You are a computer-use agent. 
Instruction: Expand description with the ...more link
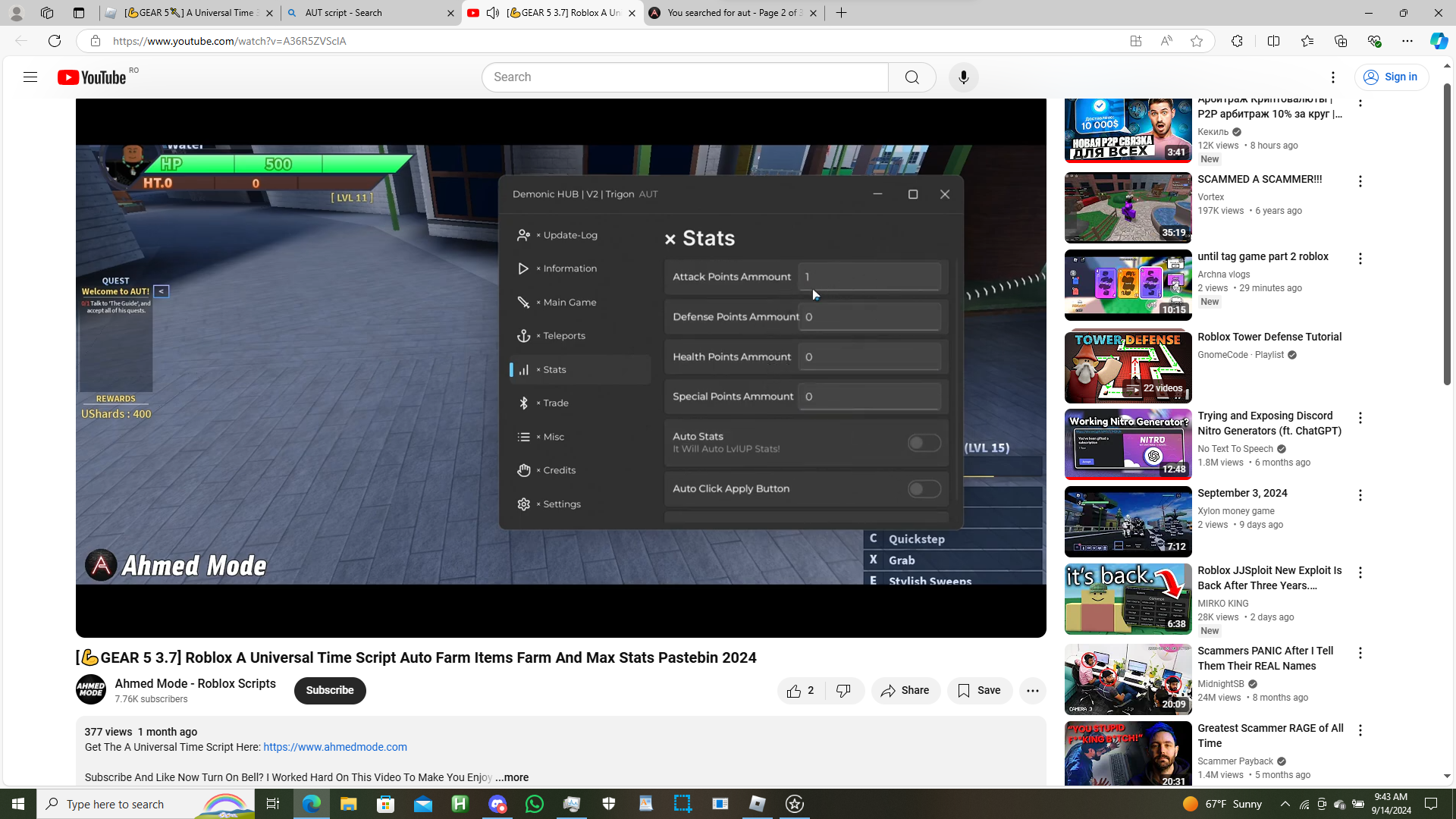pos(512,777)
